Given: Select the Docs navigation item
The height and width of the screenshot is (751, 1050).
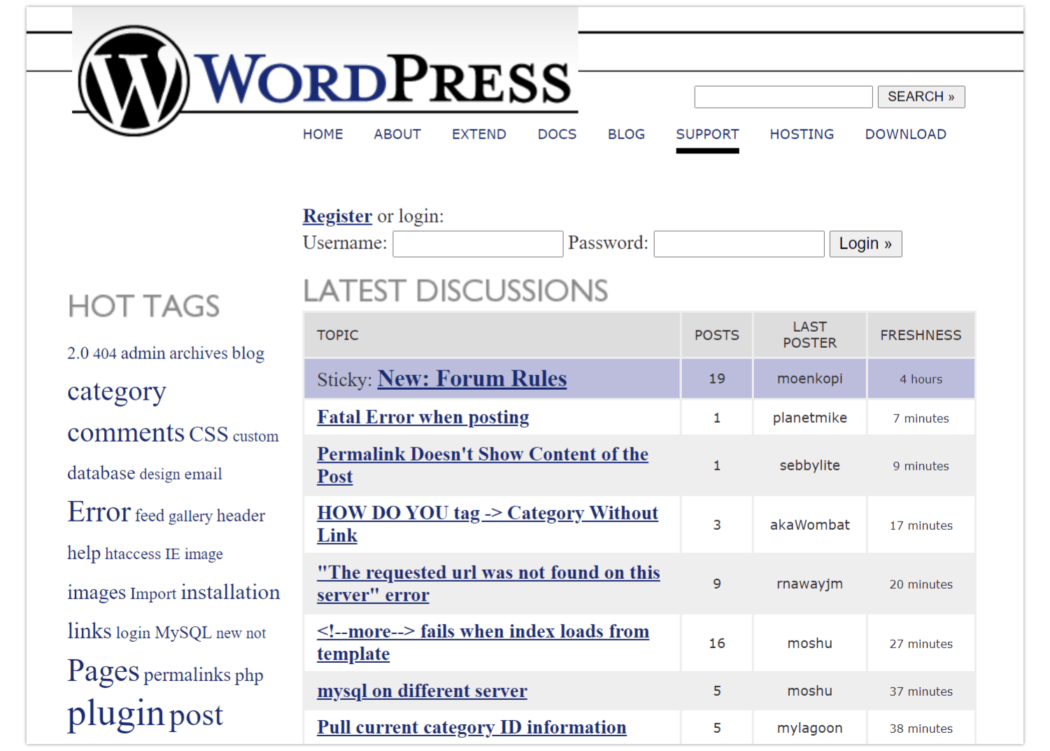Looking at the screenshot, I should 557,134.
